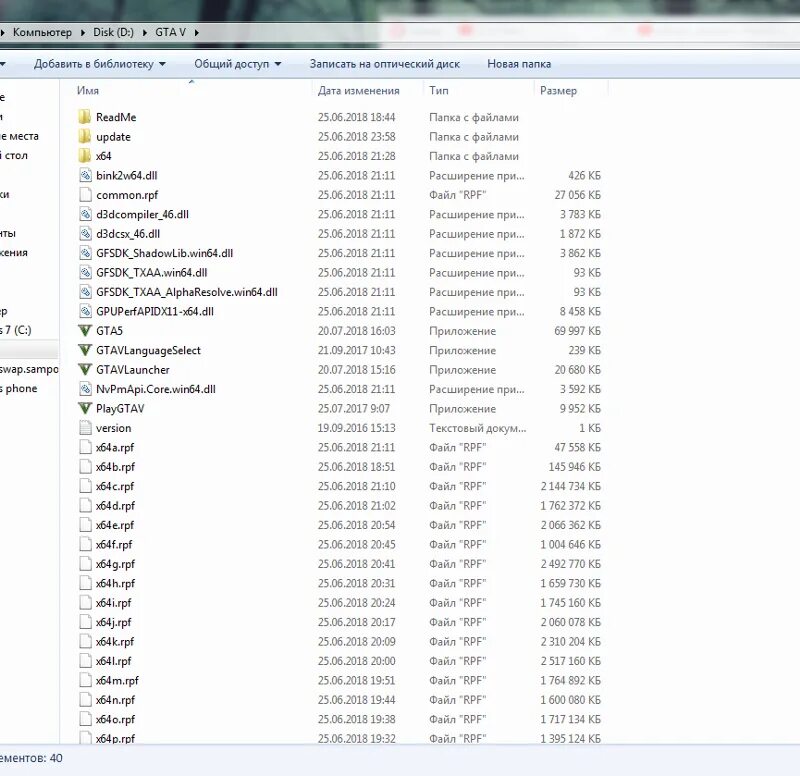The width and height of the screenshot is (800, 776).
Task: Click the PlayGTAV application icon
Action: (85, 408)
